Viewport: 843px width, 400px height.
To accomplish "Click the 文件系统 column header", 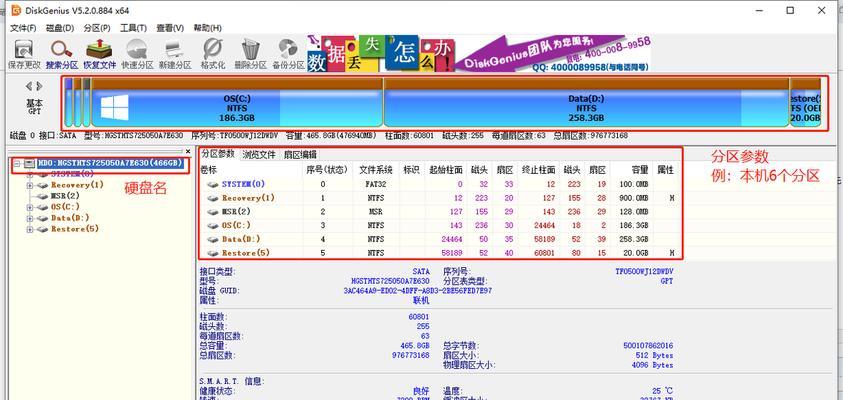I will [376, 170].
